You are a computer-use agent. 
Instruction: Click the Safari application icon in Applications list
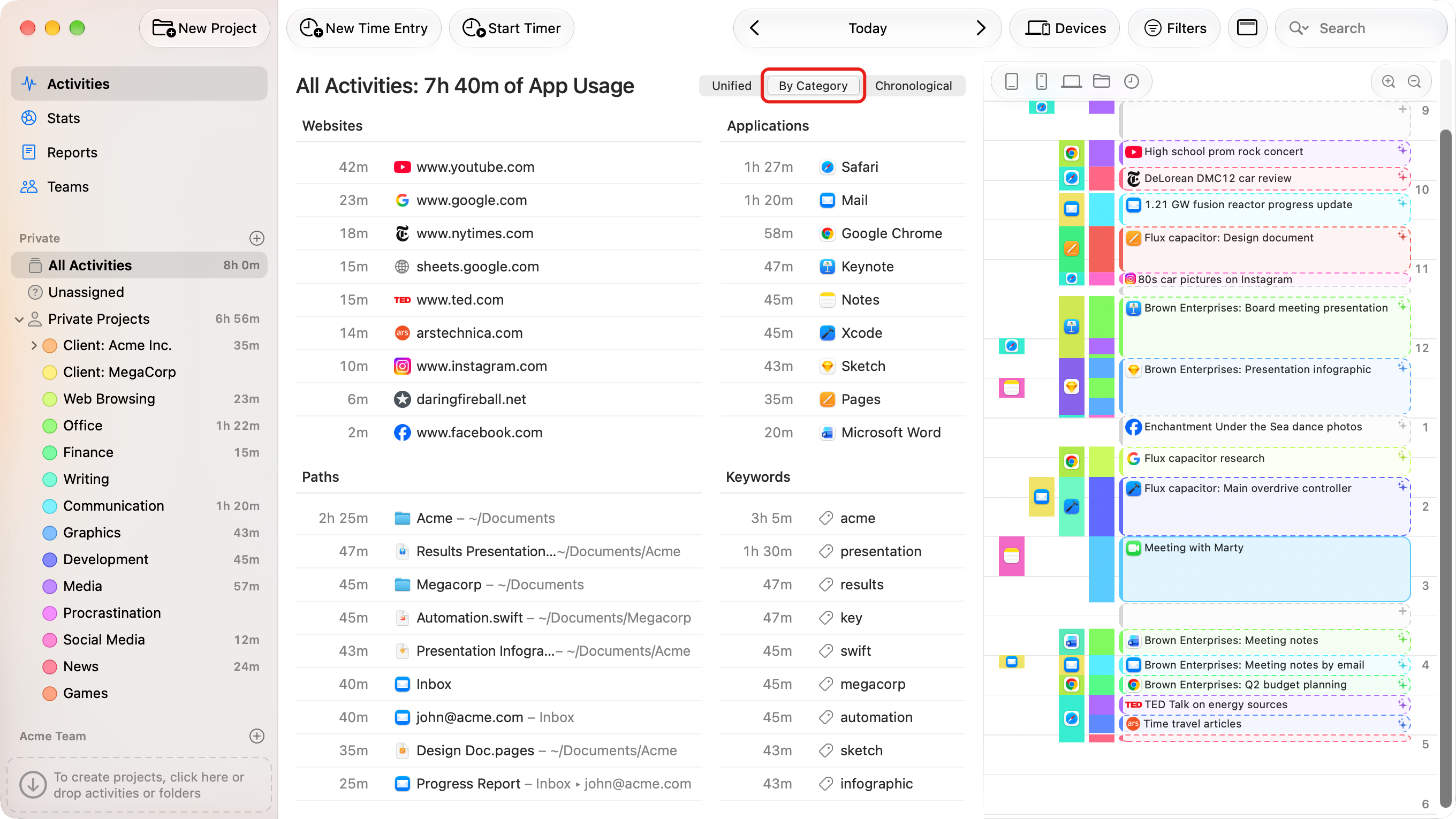827,166
